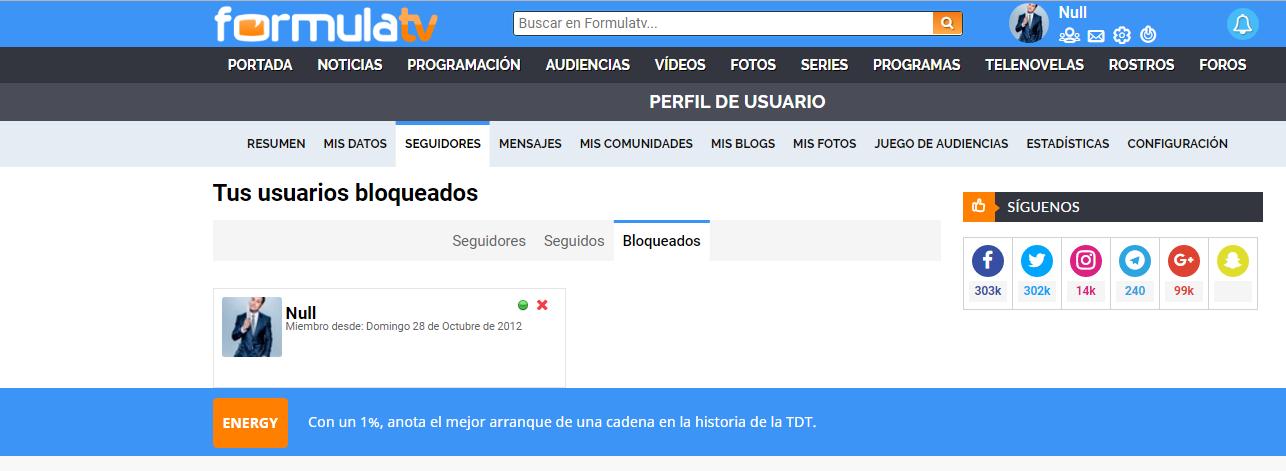Open the settings gear icon in header
The width and height of the screenshot is (1286, 471).
coord(1122,36)
